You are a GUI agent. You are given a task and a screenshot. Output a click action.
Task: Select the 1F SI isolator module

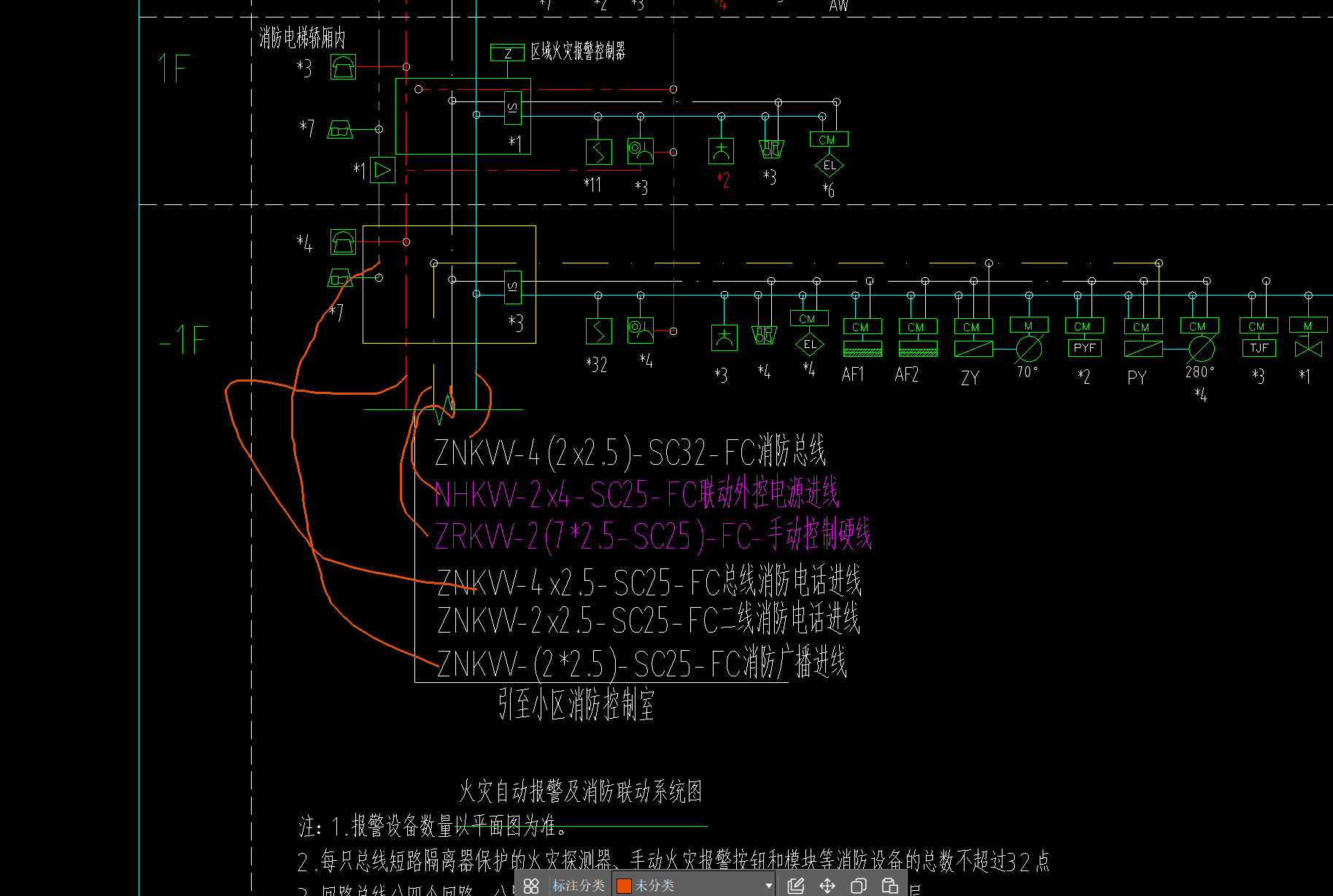(x=513, y=108)
